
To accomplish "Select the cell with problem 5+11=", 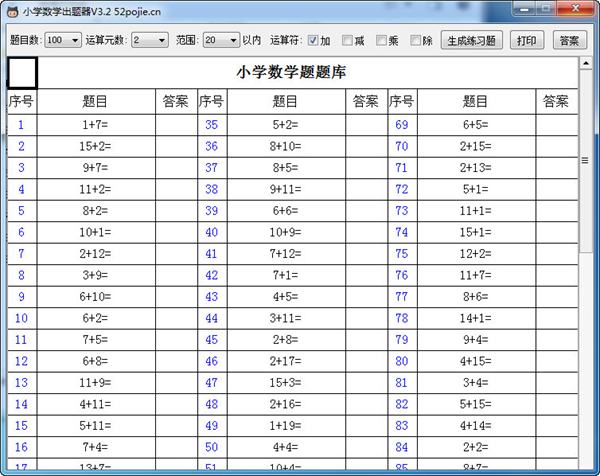I will click(x=96, y=425).
